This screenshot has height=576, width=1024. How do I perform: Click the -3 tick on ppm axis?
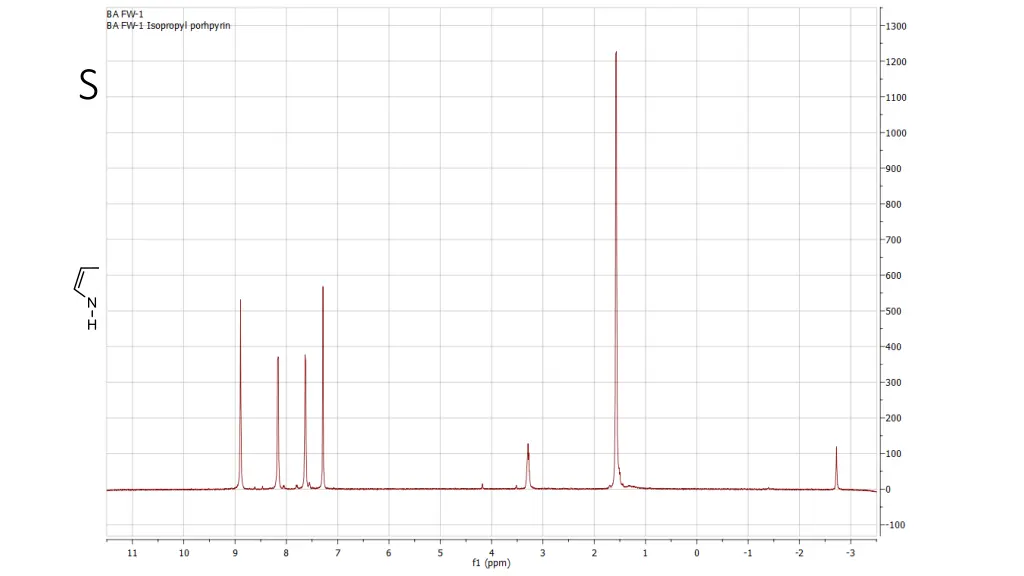[x=849, y=552]
